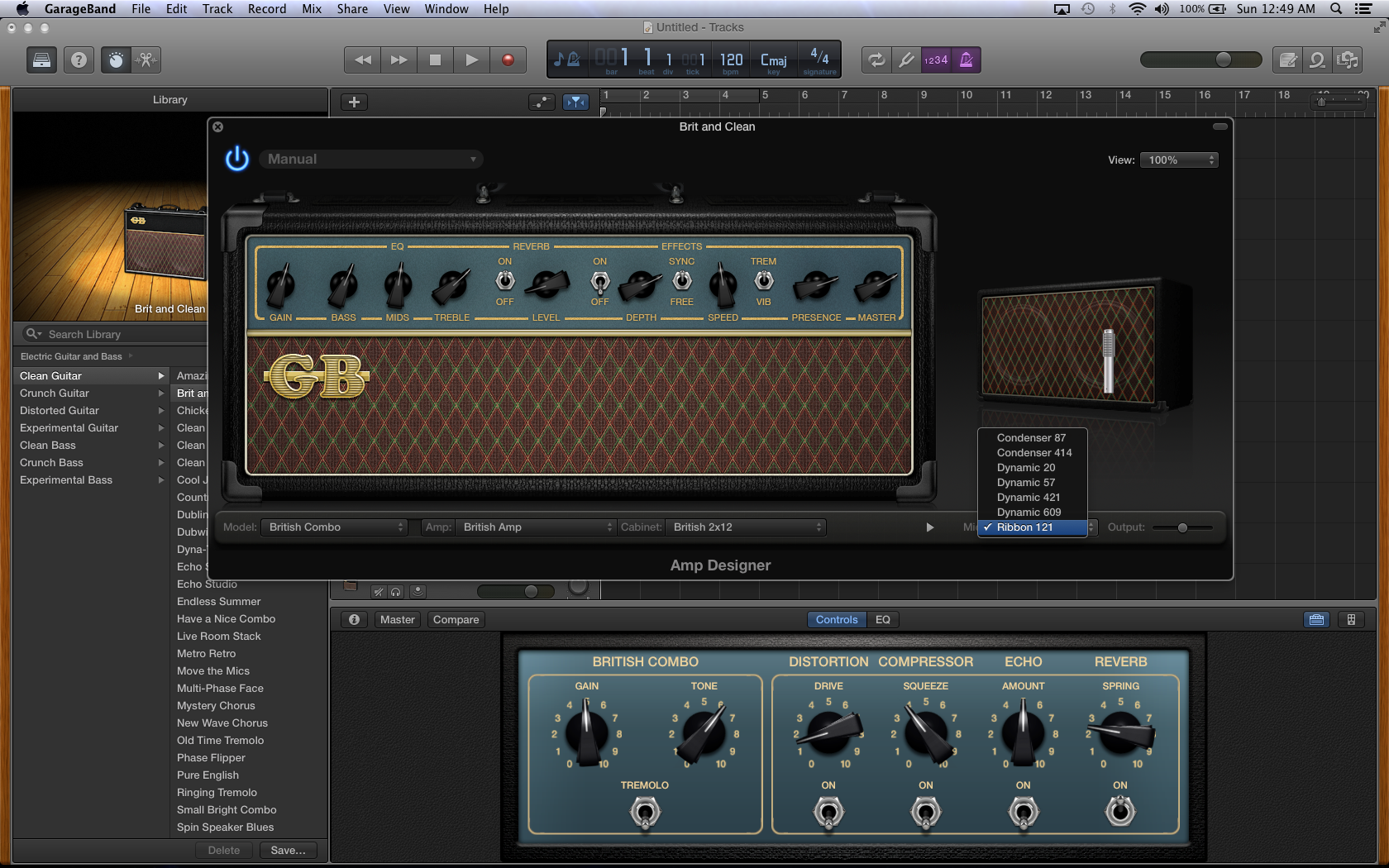
Task: Click the Quick Help question mark icon
Action: coord(79,60)
